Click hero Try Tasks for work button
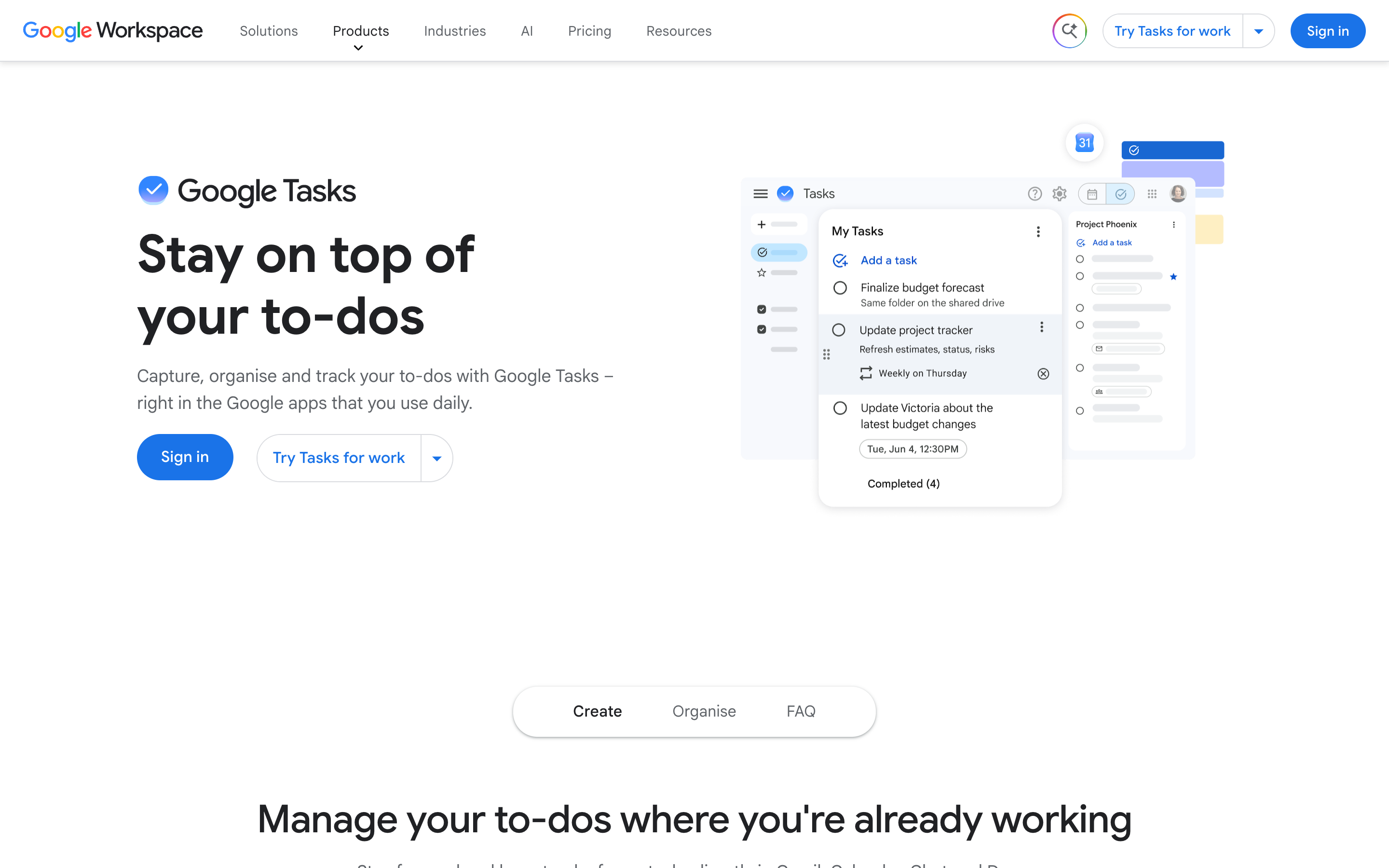This screenshot has width=1389, height=868. 339,458
